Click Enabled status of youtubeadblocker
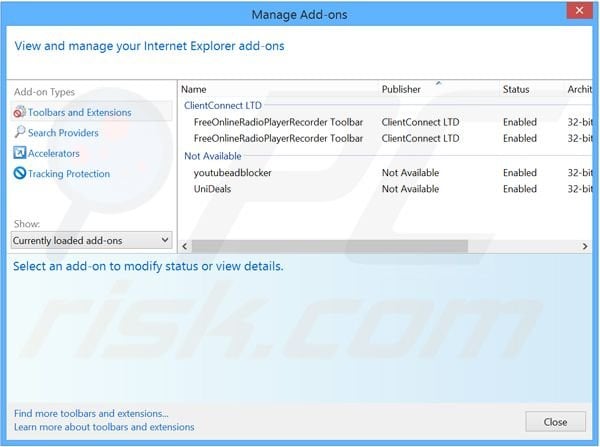 coord(520,173)
